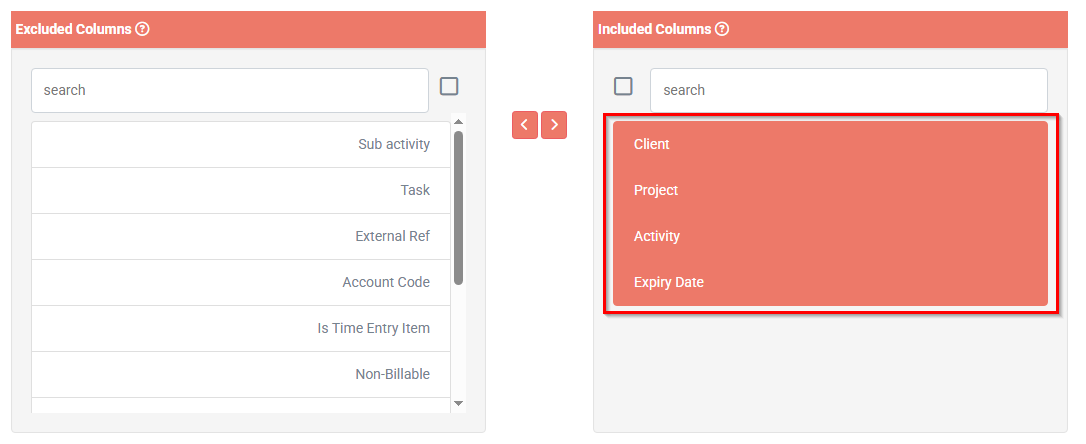
Task: Click the Included Columns help icon
Action: 722,29
